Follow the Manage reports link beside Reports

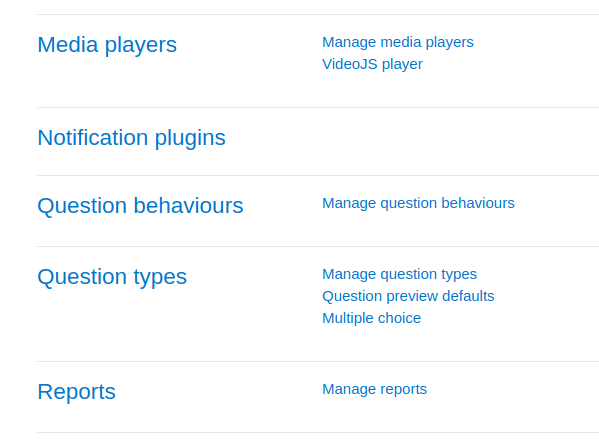pyautogui.click(x=374, y=389)
